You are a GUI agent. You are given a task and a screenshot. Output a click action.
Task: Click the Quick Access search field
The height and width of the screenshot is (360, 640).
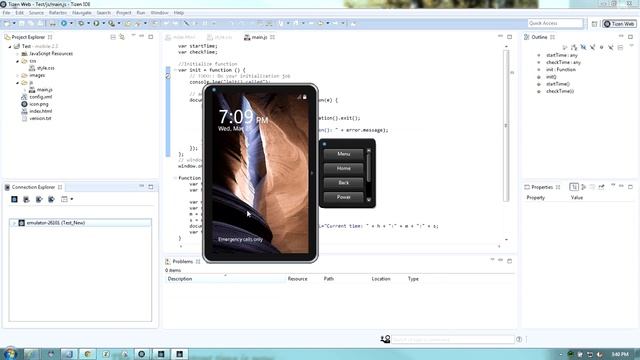pyautogui.click(x=555, y=23)
